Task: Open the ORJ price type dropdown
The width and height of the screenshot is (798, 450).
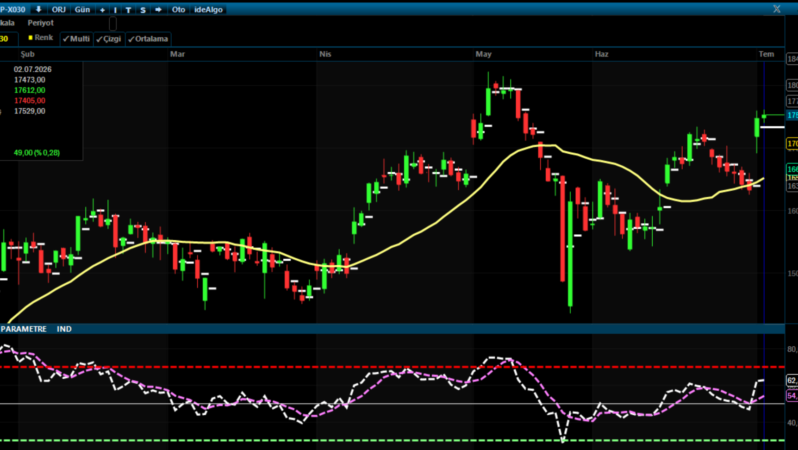Action: click(x=59, y=10)
